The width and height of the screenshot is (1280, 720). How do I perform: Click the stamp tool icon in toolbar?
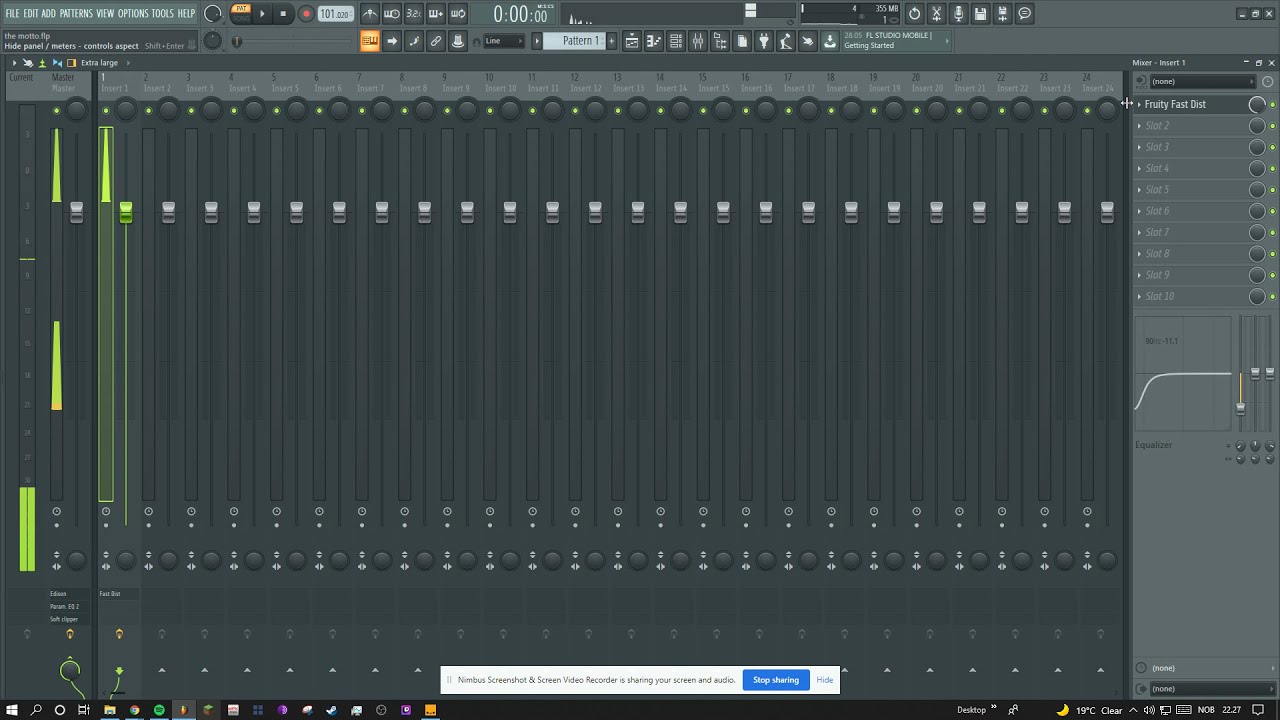point(458,41)
